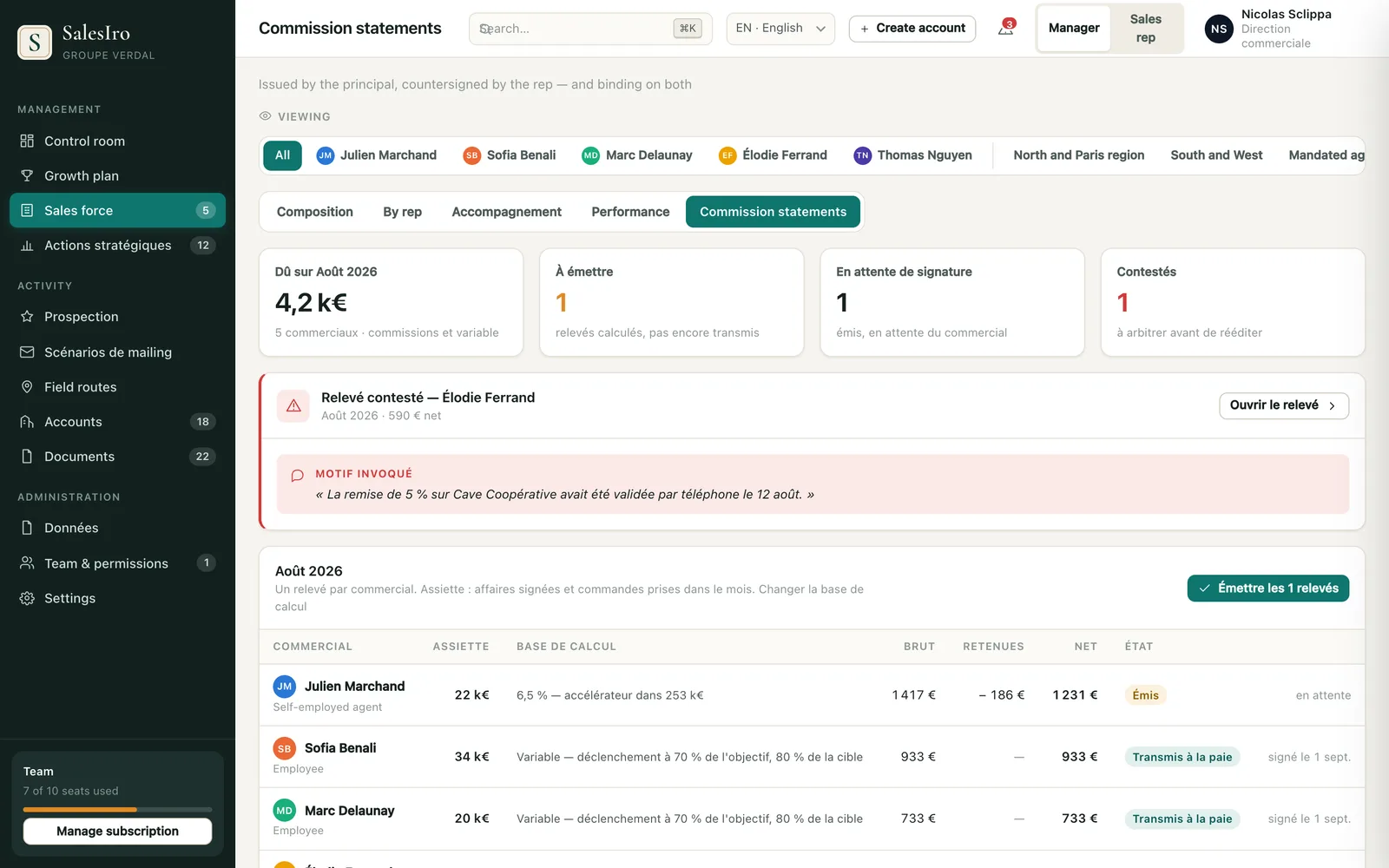Select South and West region filter
Image resolution: width=1389 pixels, height=868 pixels.
(1216, 155)
